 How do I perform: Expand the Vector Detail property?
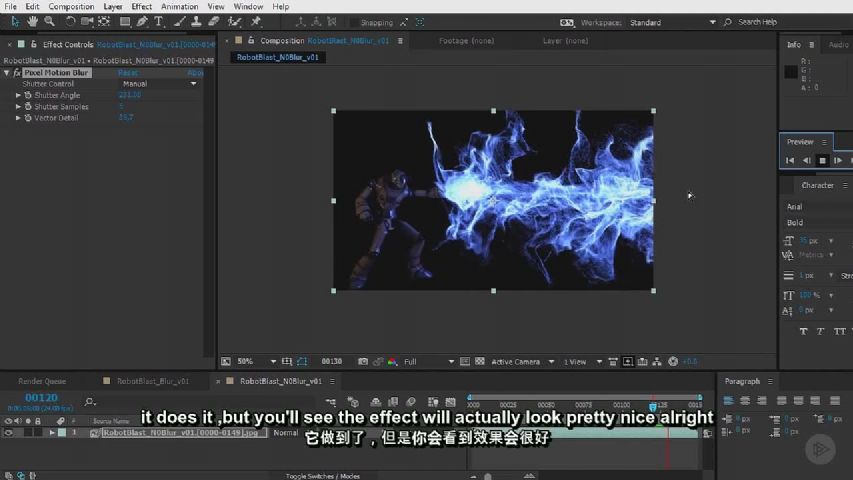(x=18, y=118)
